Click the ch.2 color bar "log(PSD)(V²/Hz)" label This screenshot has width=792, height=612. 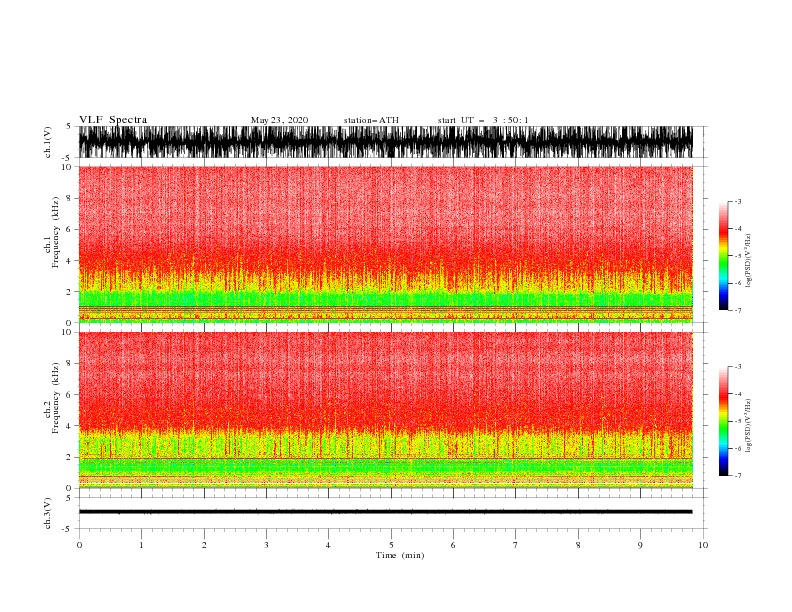(x=749, y=425)
